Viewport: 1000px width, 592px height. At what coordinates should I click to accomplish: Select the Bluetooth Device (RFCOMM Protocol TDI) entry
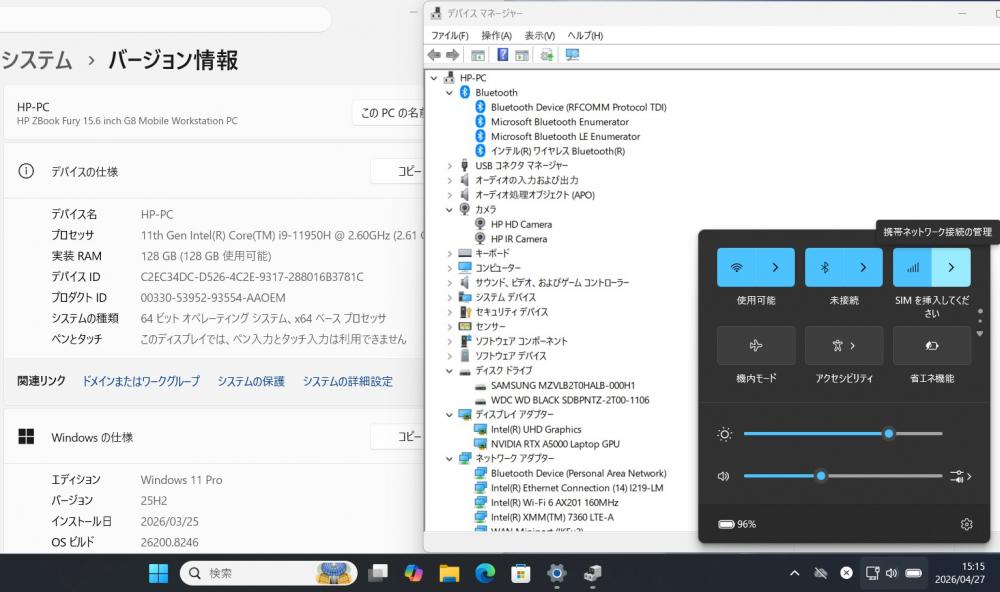coord(578,107)
